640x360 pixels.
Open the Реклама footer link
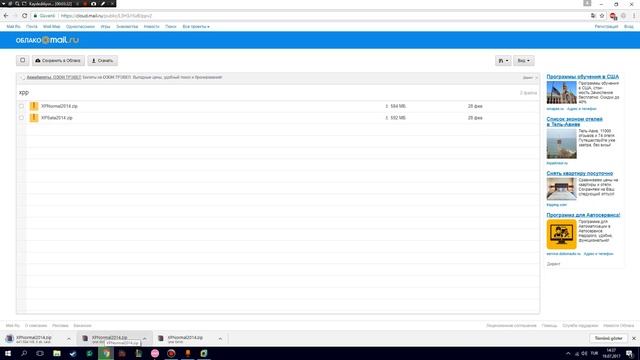tap(60, 326)
